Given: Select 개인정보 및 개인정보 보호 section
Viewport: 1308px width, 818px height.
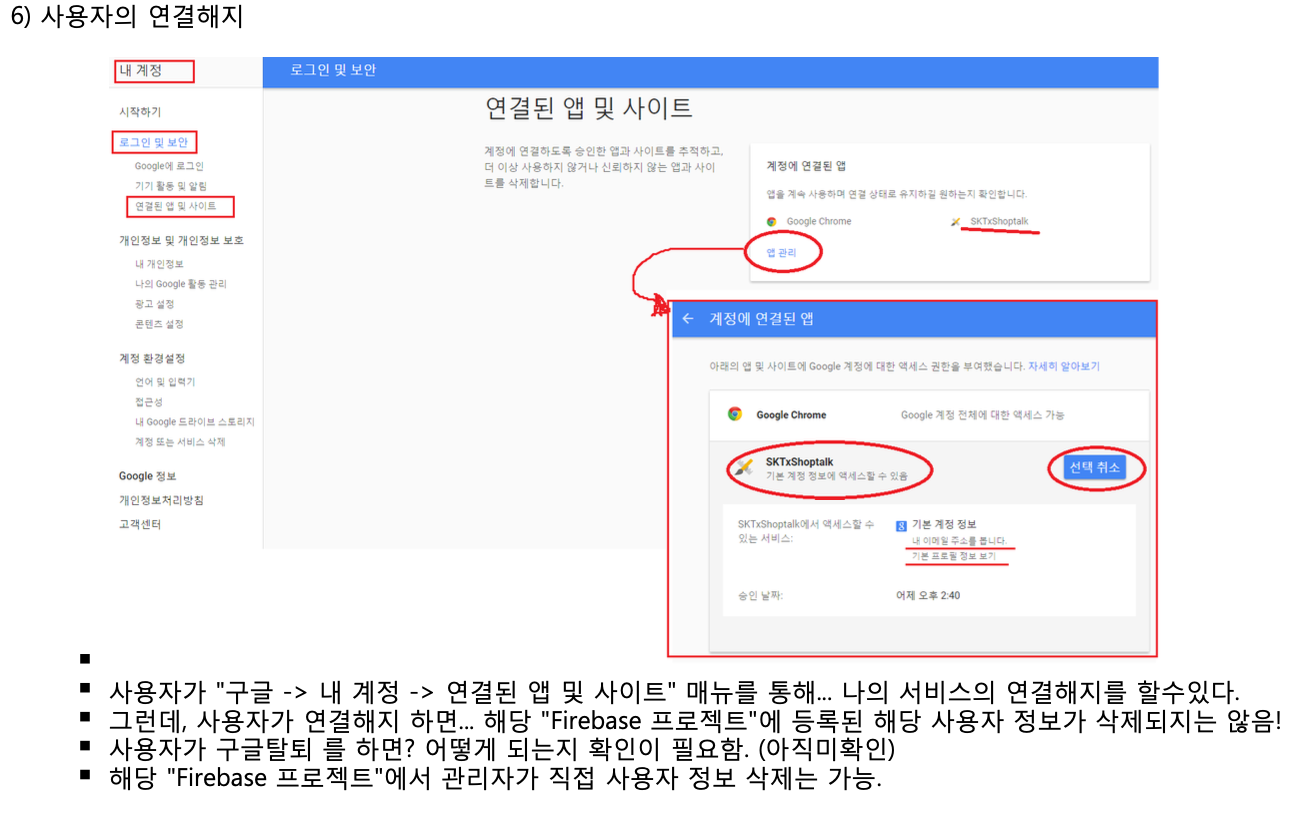Looking at the screenshot, I should click(x=181, y=240).
